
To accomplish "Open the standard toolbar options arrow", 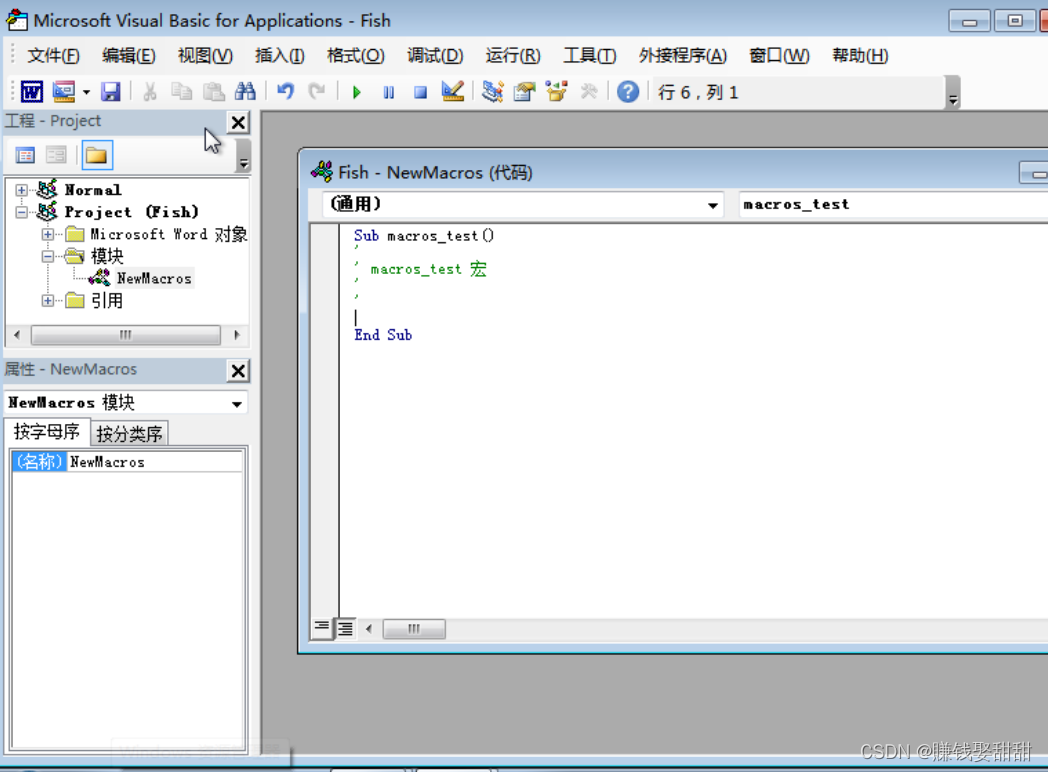I will 953,93.
